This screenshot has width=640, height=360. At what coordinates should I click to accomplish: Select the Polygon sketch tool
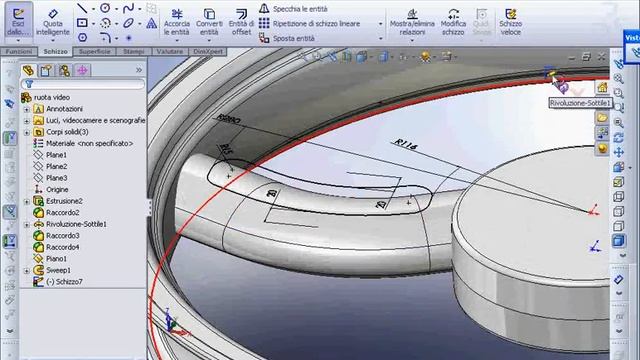point(82,38)
